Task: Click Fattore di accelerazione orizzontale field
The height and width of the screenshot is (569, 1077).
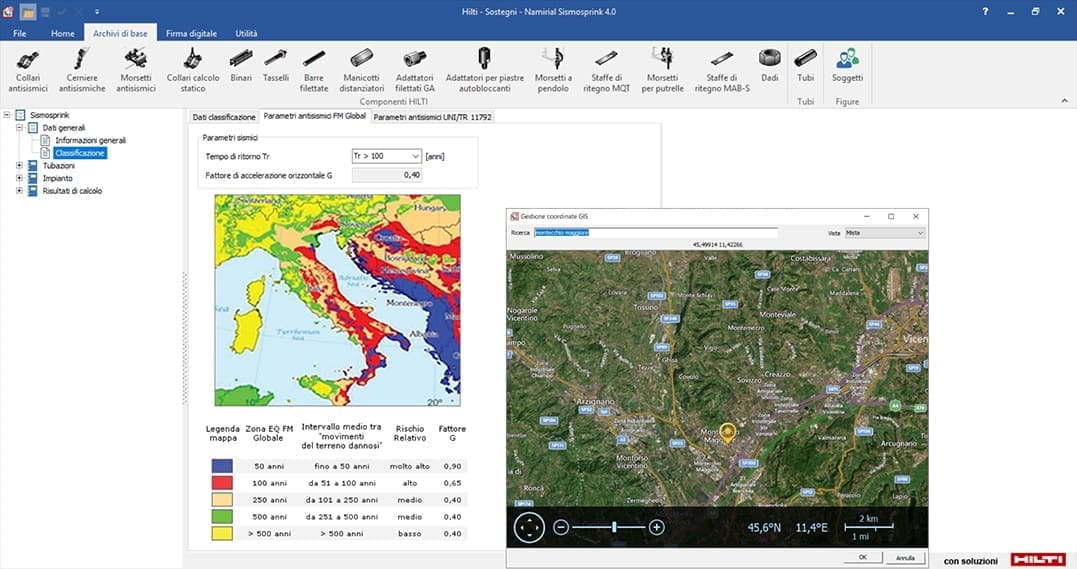Action: (387, 175)
